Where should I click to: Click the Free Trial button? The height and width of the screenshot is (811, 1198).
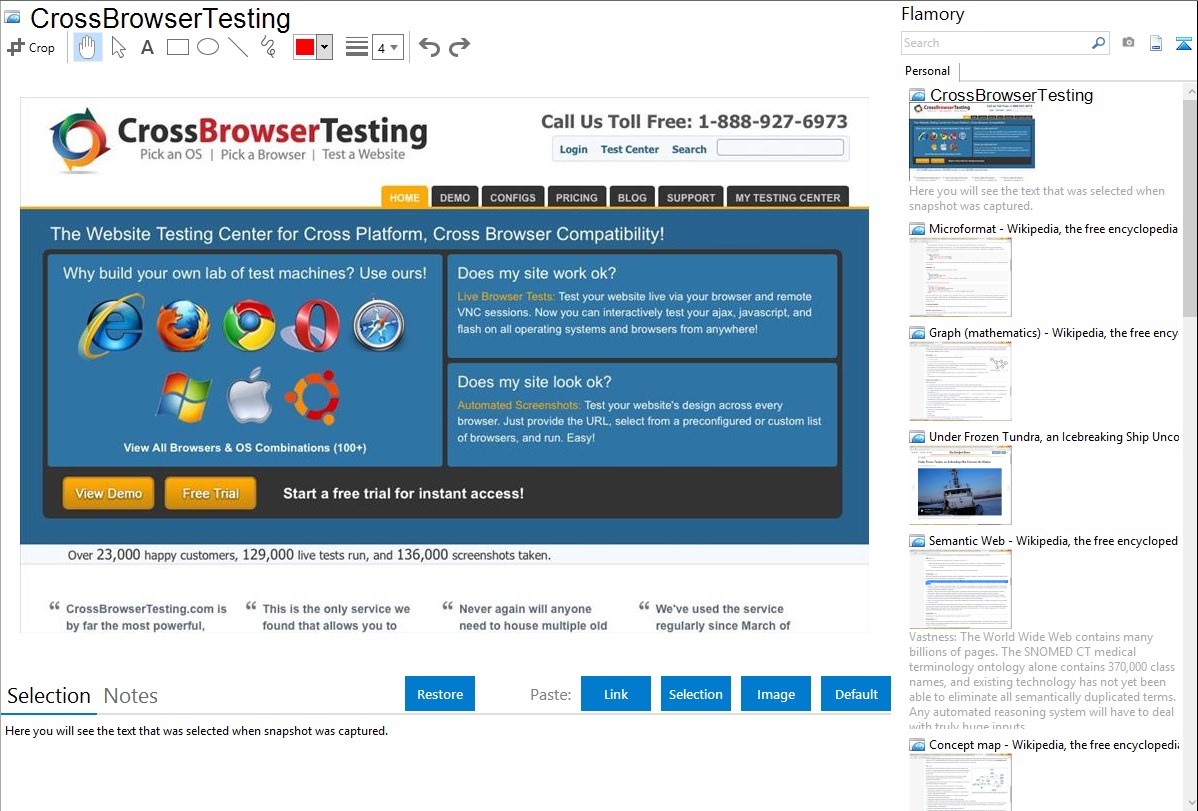pyautogui.click(x=210, y=493)
